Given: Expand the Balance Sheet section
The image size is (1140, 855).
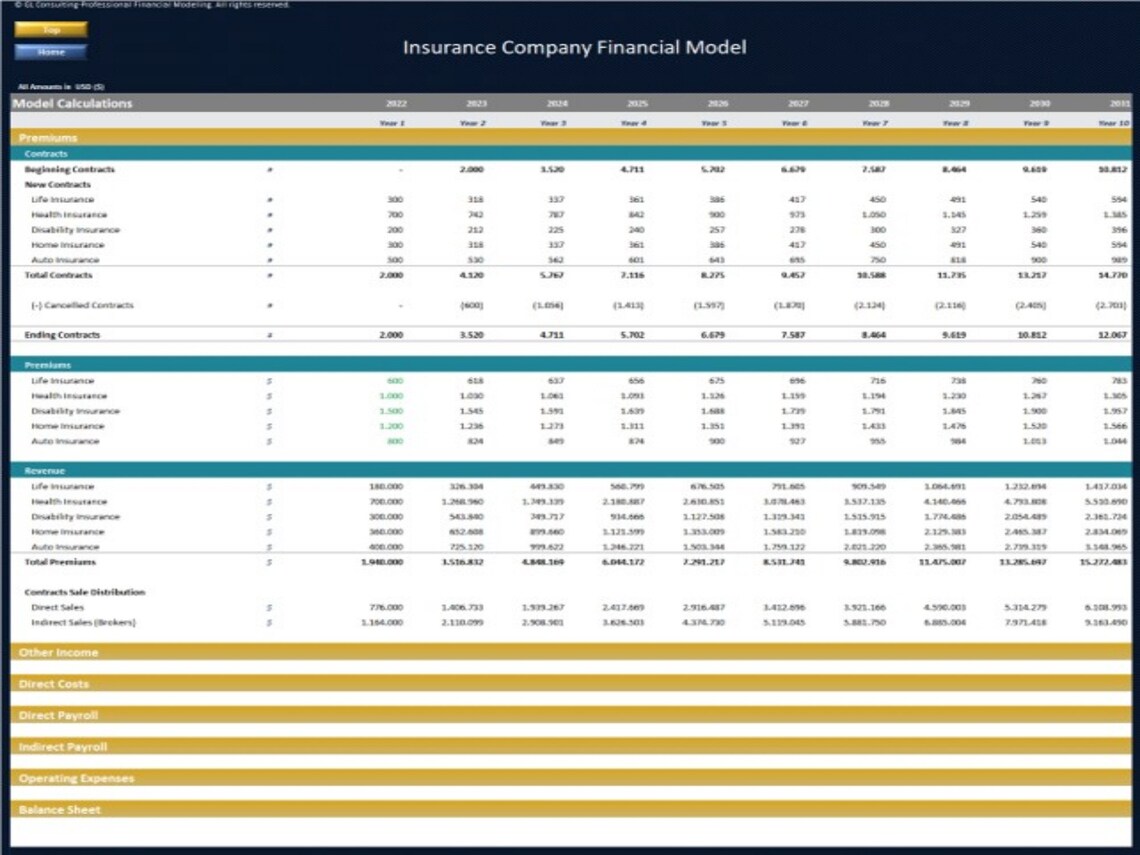Looking at the screenshot, I should 60,808.
